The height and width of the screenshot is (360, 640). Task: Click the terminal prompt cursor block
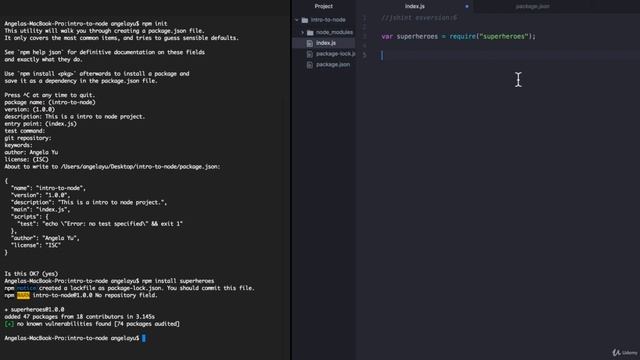pos(144,338)
